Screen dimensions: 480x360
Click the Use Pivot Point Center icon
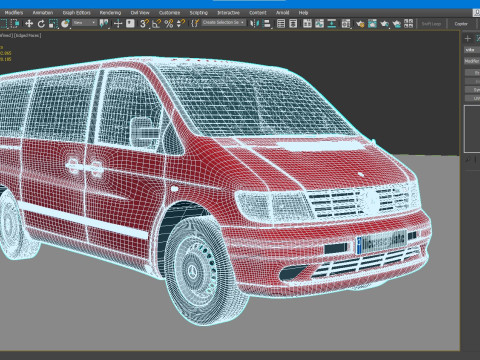coord(104,24)
